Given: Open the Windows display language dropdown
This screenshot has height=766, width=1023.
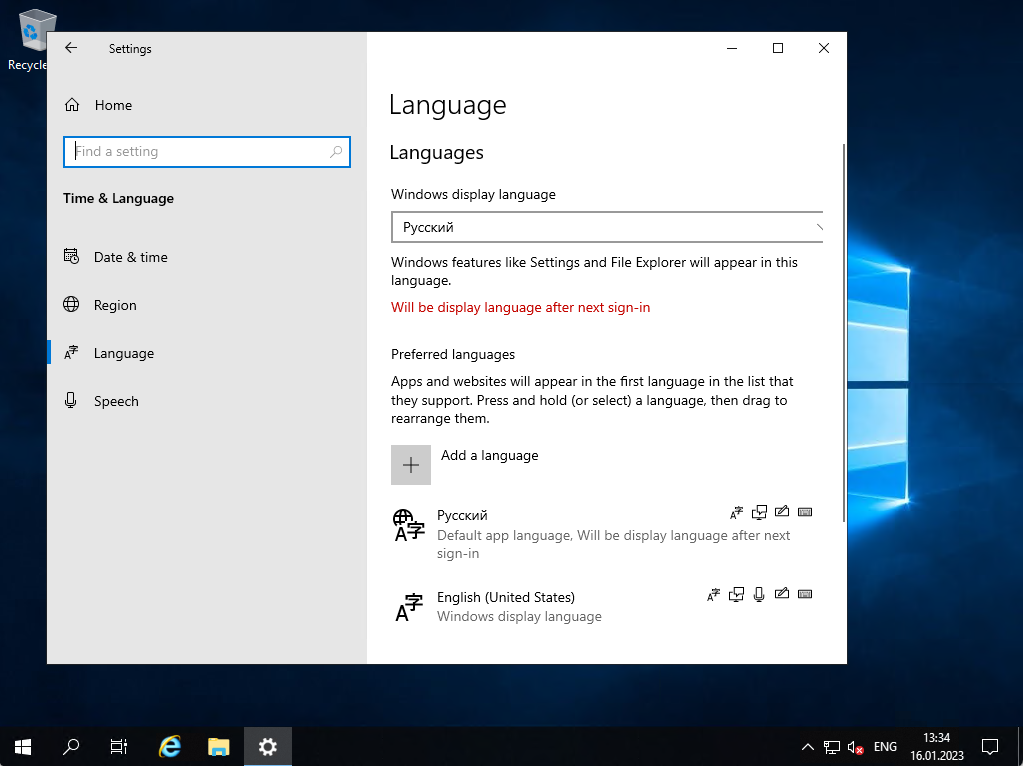Looking at the screenshot, I should (607, 227).
